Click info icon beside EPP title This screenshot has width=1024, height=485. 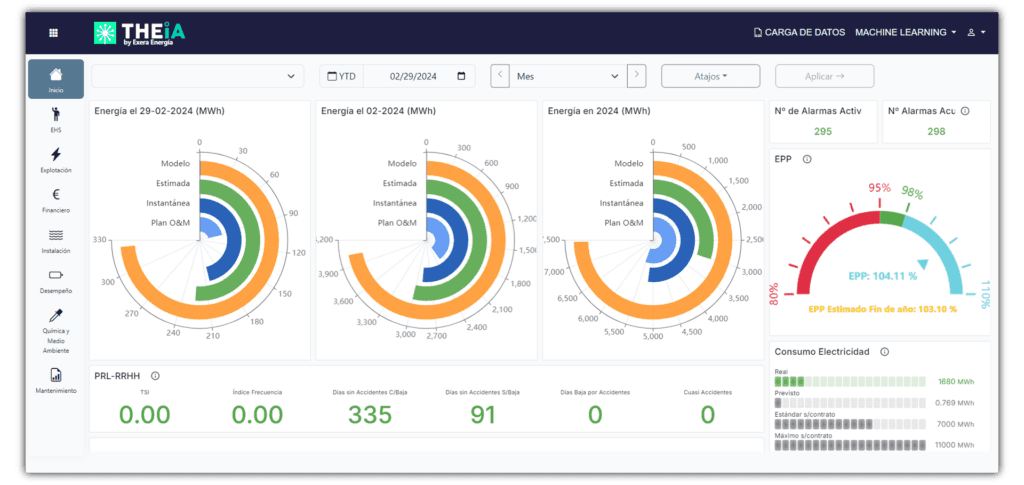pyautogui.click(x=807, y=159)
